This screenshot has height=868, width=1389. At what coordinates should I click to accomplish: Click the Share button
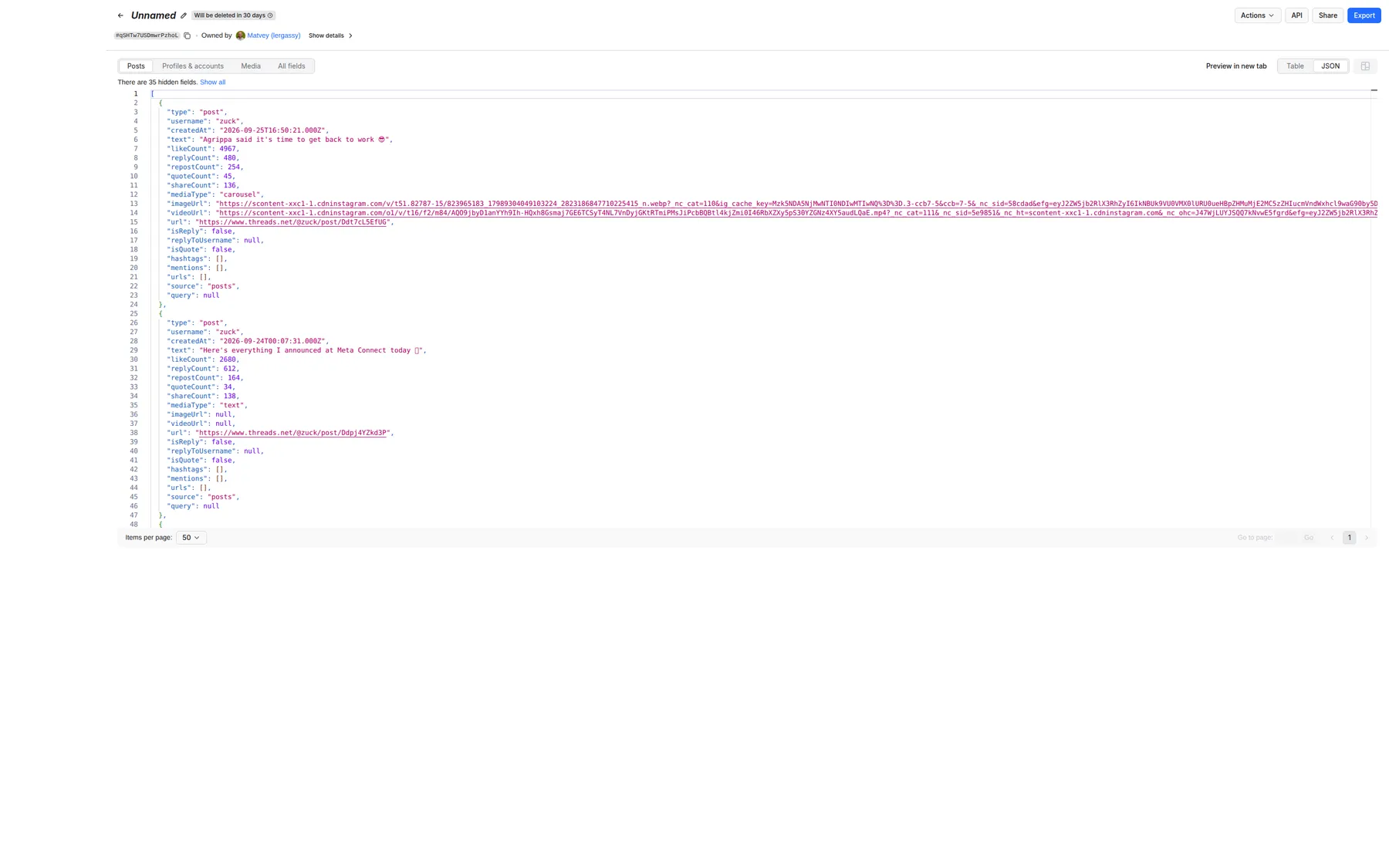coord(1327,15)
